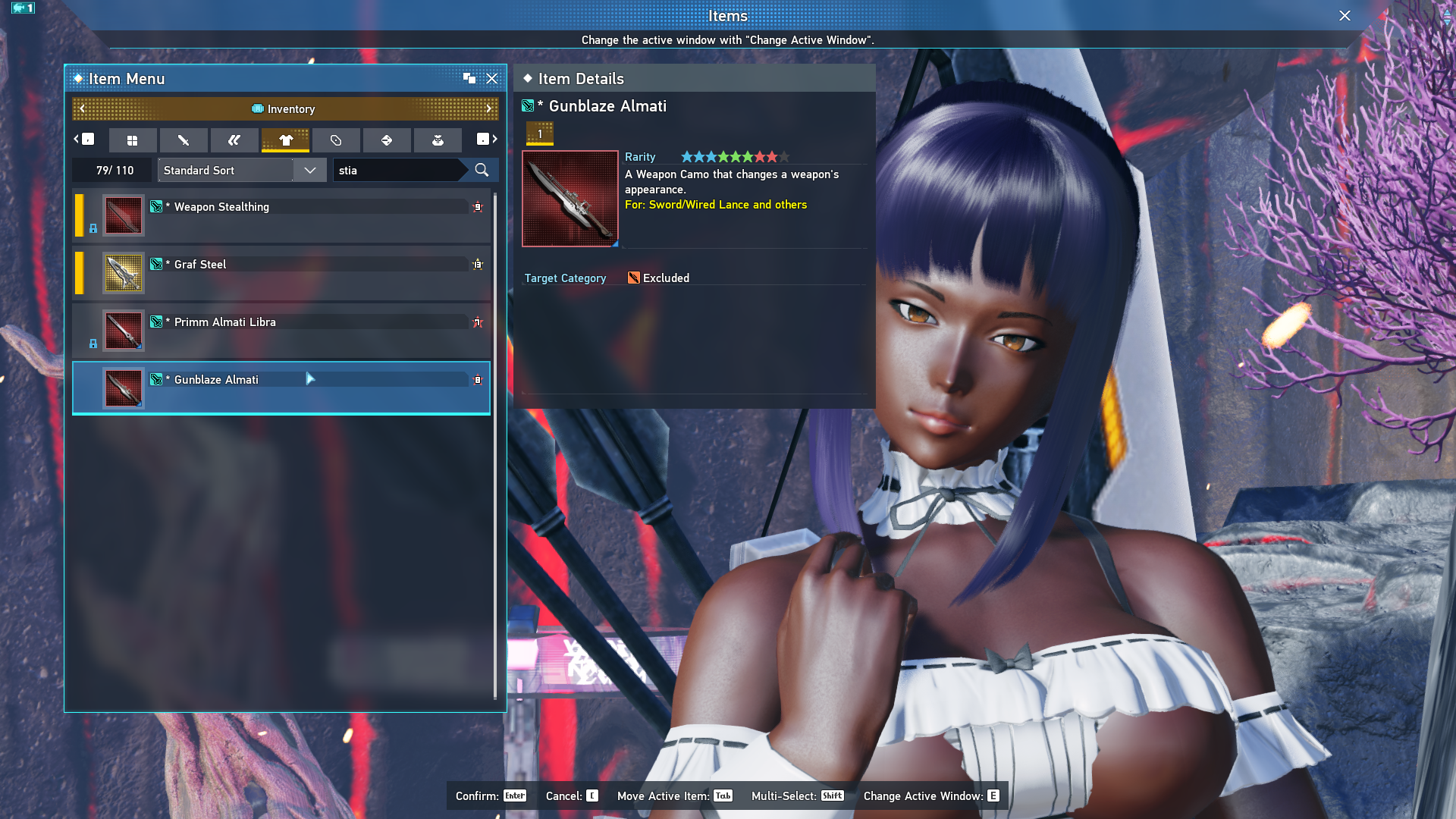Select the all-items grid category tab

pyautogui.click(x=133, y=140)
